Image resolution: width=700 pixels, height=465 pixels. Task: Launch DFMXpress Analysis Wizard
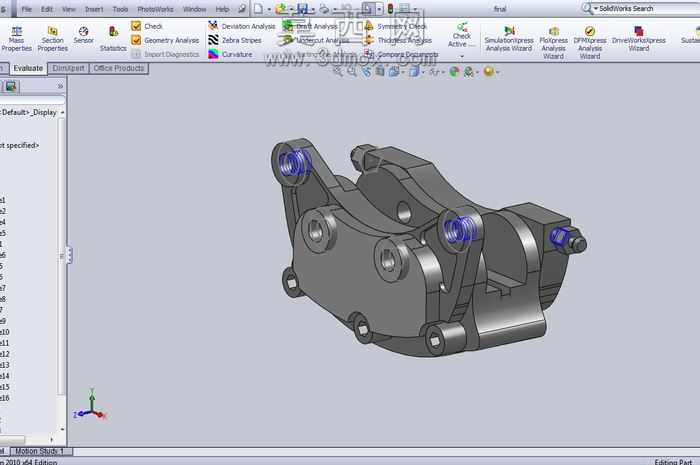point(590,42)
